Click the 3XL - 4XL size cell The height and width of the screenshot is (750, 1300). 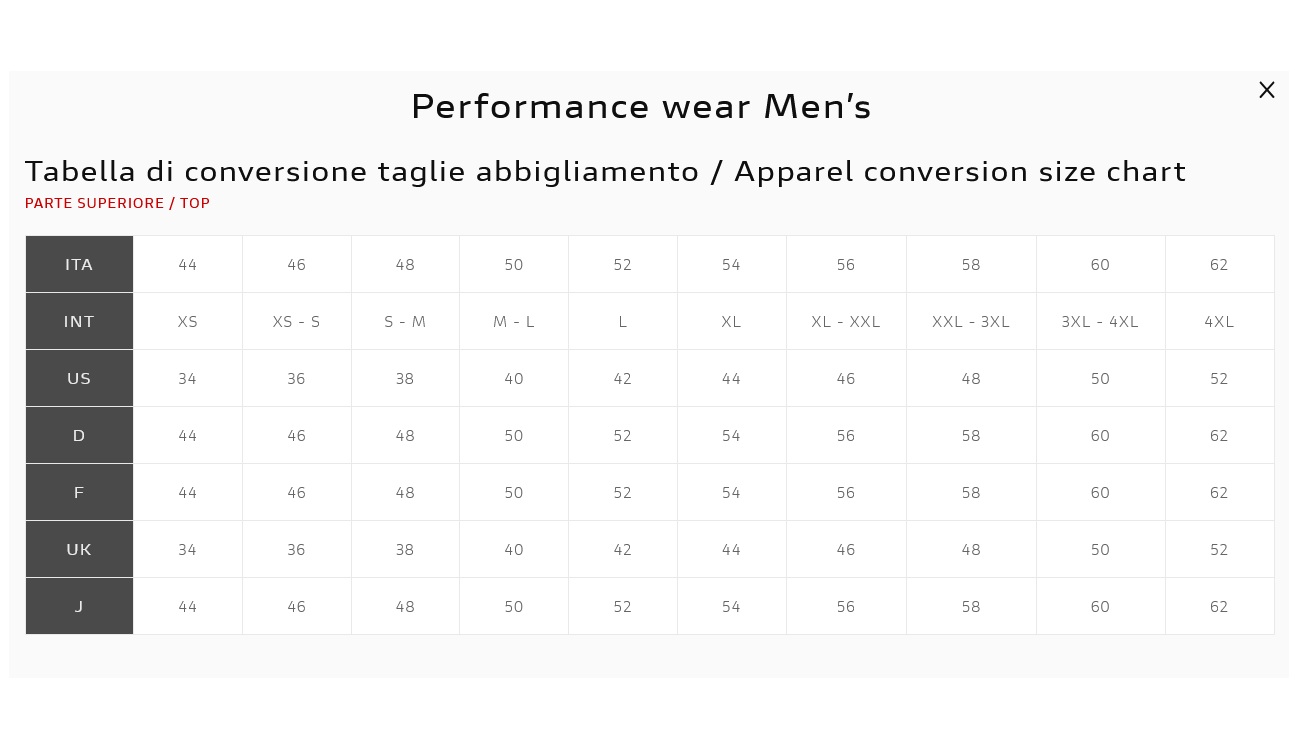click(1100, 321)
